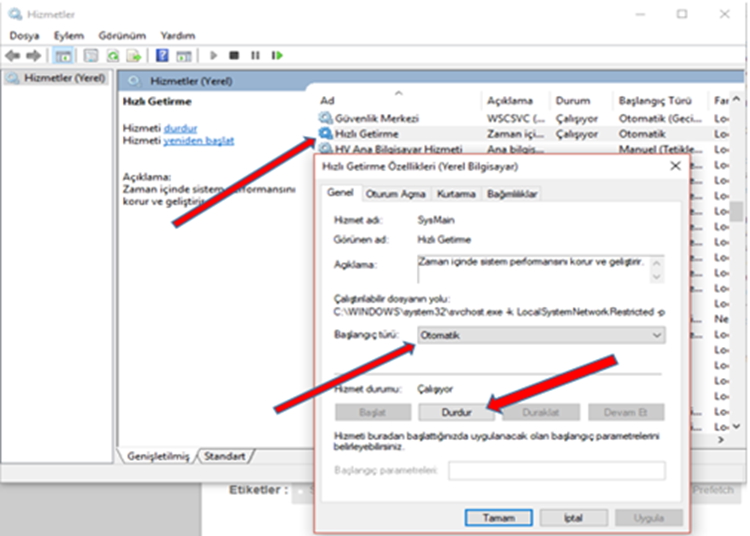This screenshot has width=750, height=536.
Task: Close the Hızlı Getirme Özellikleri dialog
Action: pyautogui.click(x=675, y=166)
